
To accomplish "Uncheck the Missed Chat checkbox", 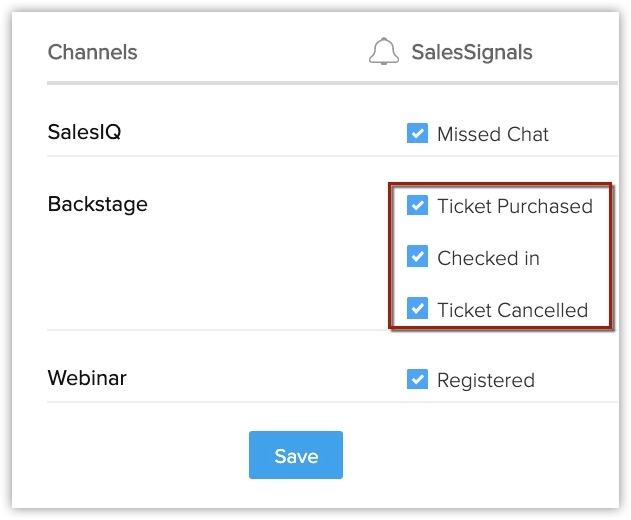I will point(418,133).
